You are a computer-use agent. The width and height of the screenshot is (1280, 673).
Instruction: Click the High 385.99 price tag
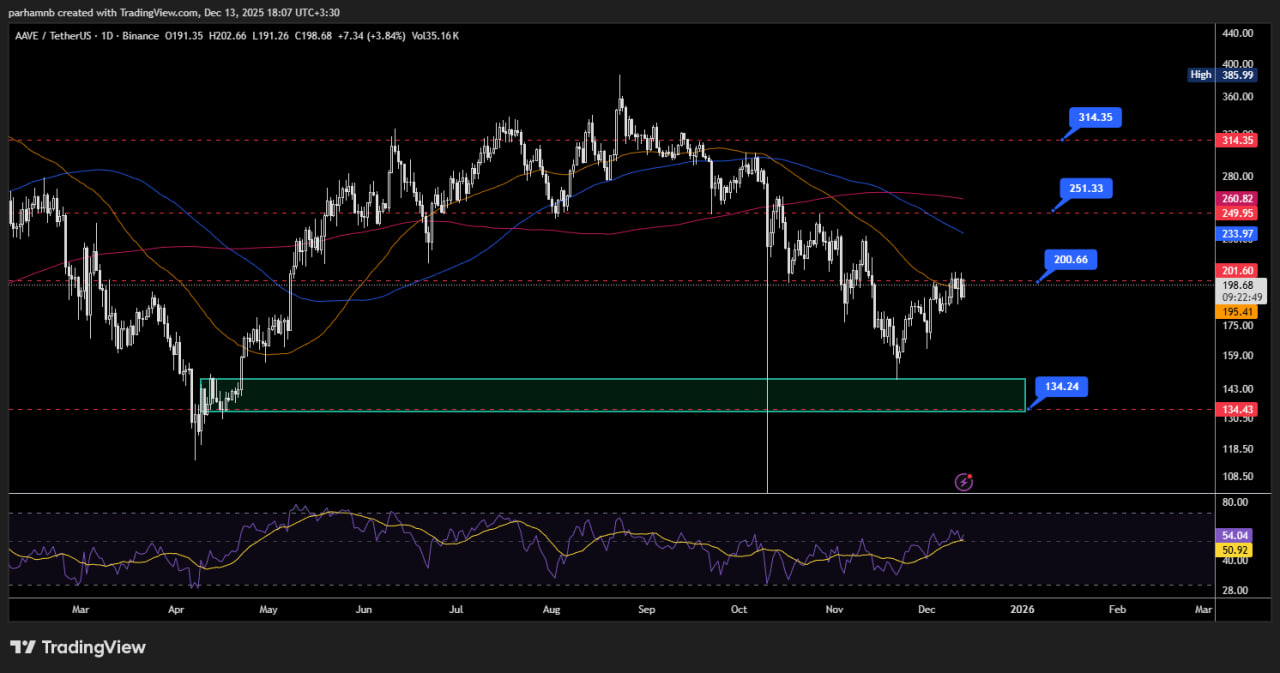point(1221,75)
